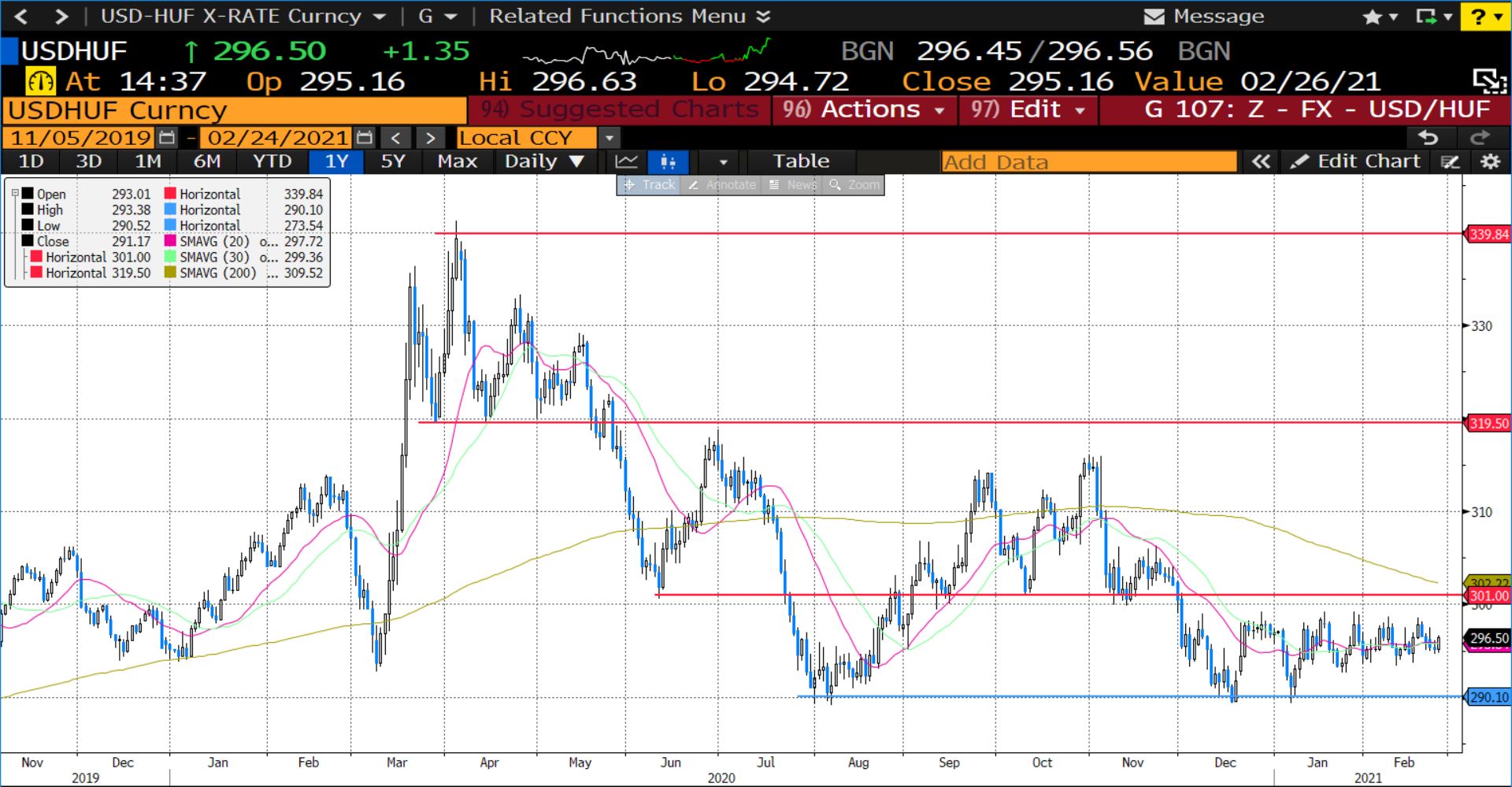Open the export window icon menu

(1434, 17)
